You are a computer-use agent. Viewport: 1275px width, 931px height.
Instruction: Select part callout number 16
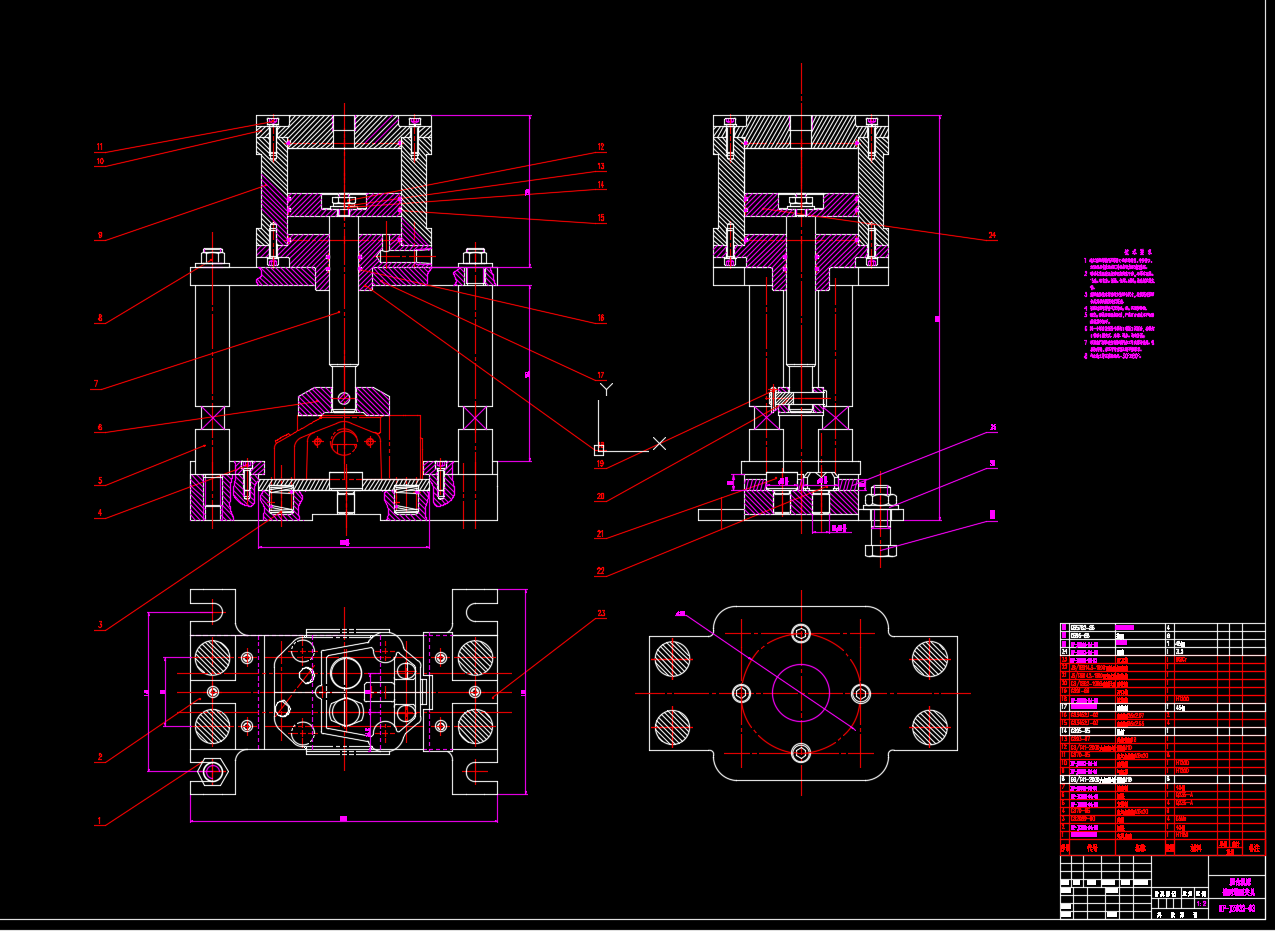(x=601, y=318)
